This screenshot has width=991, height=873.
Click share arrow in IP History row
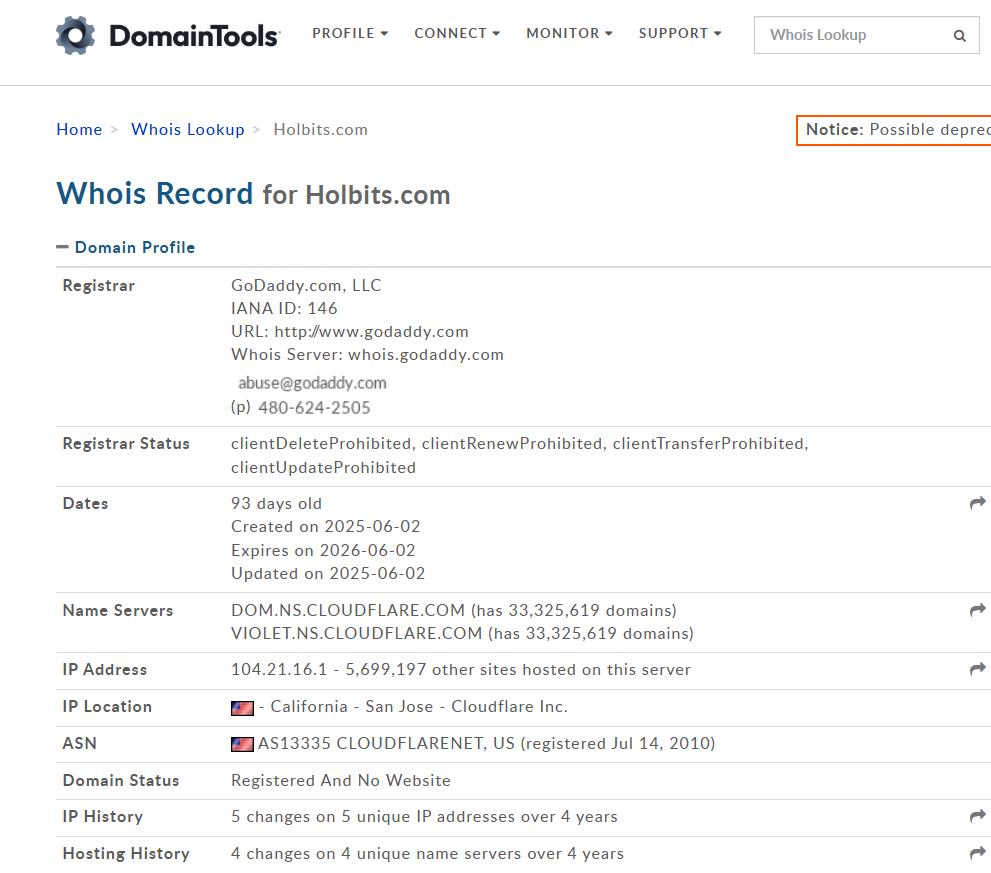tap(978, 817)
